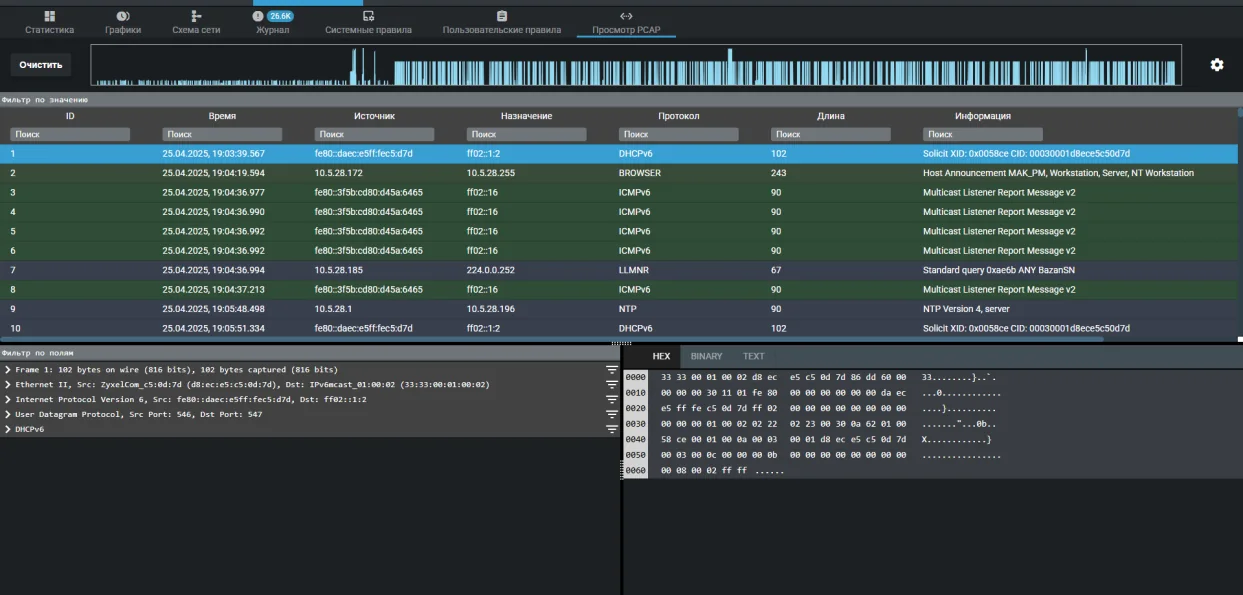Focus the ID column search field

(70, 134)
